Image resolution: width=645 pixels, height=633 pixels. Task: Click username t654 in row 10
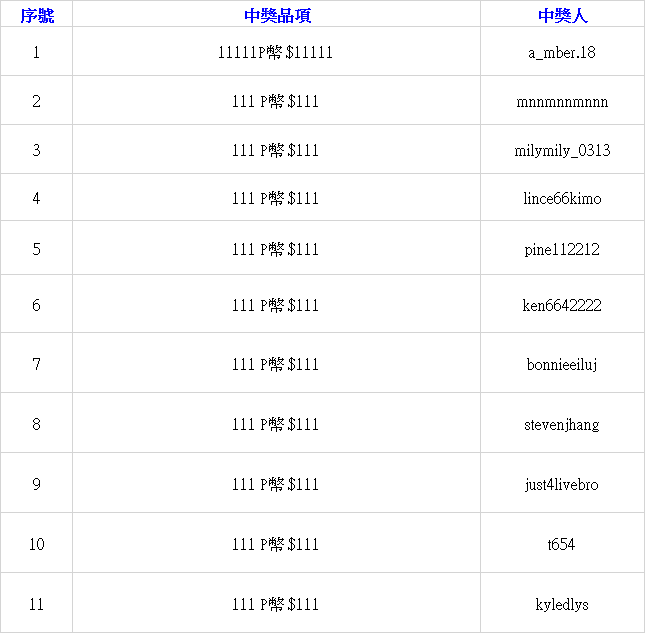(561, 544)
